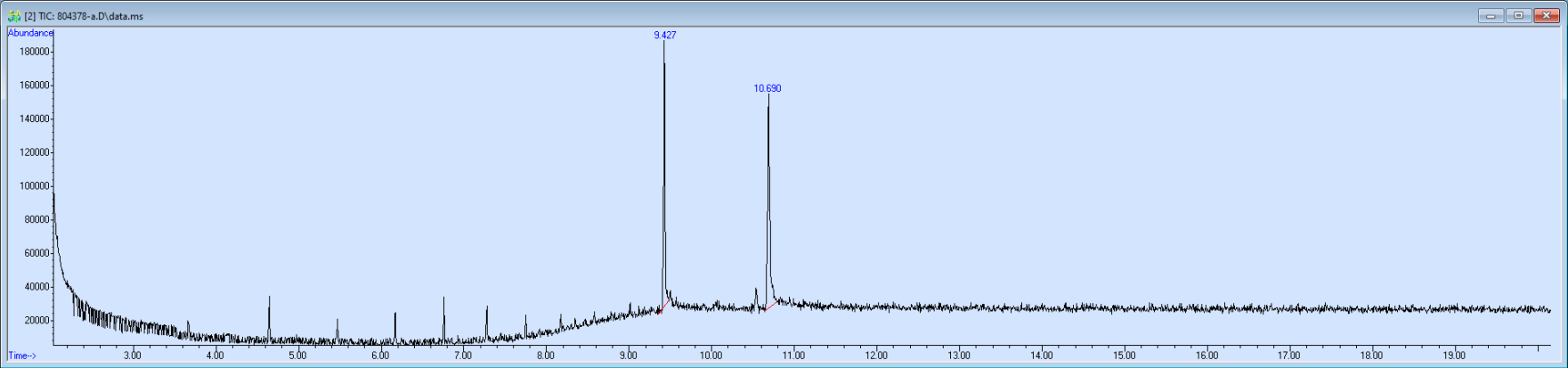Click the 180000 abundance tick label
Screen dimensions: 1568x368
(35, 52)
